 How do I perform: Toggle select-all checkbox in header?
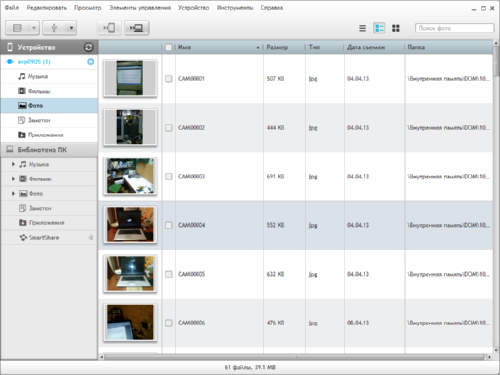pyautogui.click(x=169, y=47)
